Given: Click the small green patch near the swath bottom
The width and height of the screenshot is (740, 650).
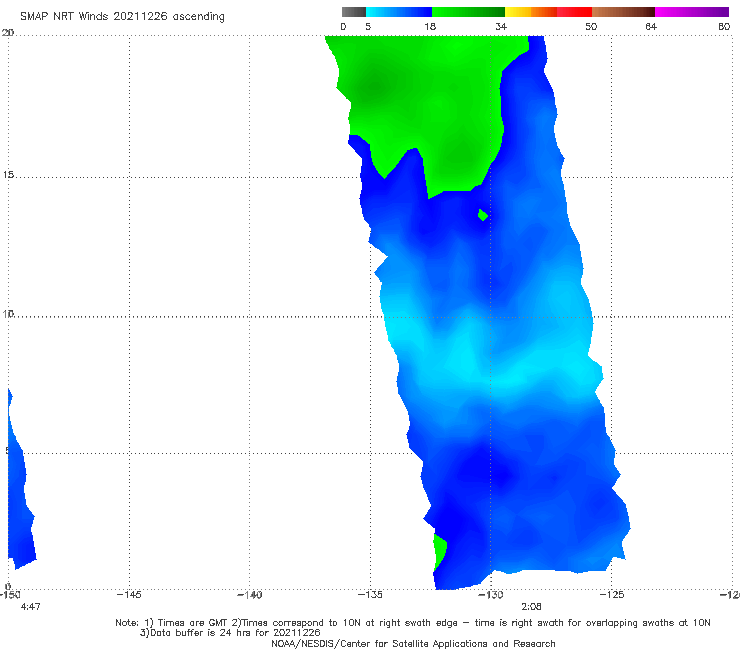Looking at the screenshot, I should pyautogui.click(x=440, y=552).
